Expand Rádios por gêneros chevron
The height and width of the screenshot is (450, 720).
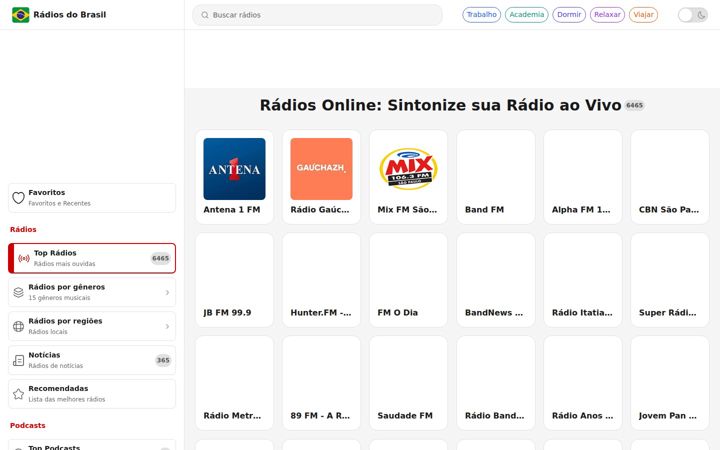167,292
